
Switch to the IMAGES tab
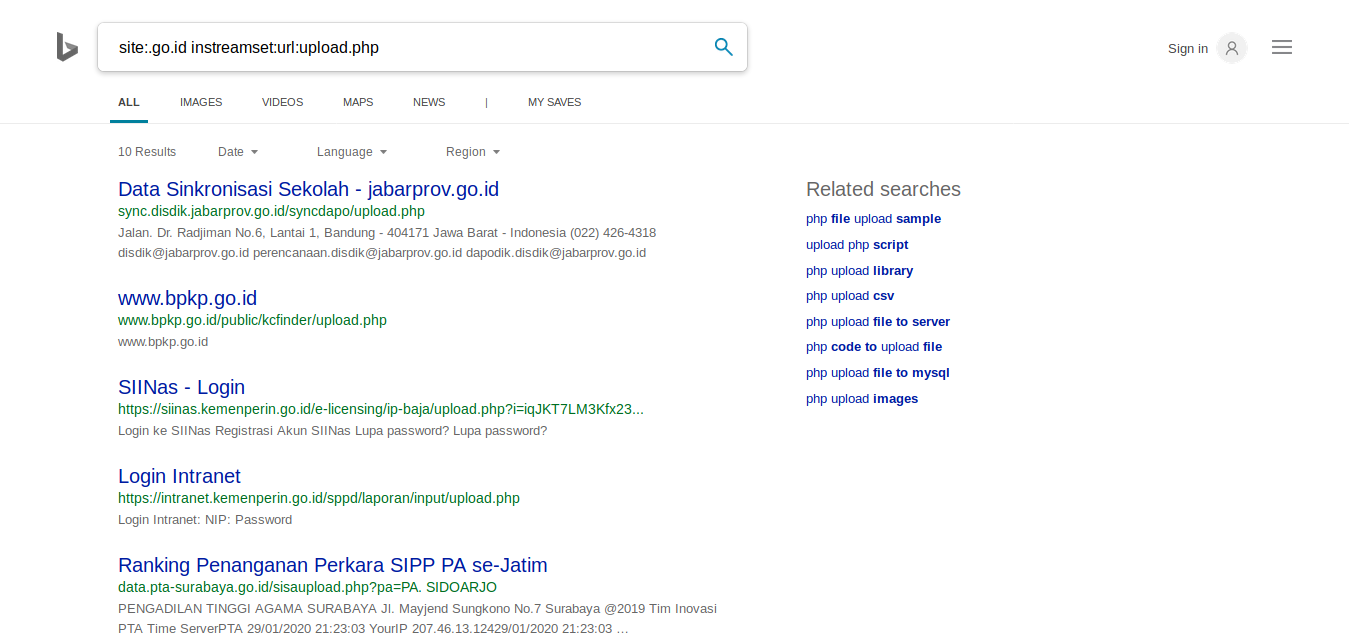(201, 102)
